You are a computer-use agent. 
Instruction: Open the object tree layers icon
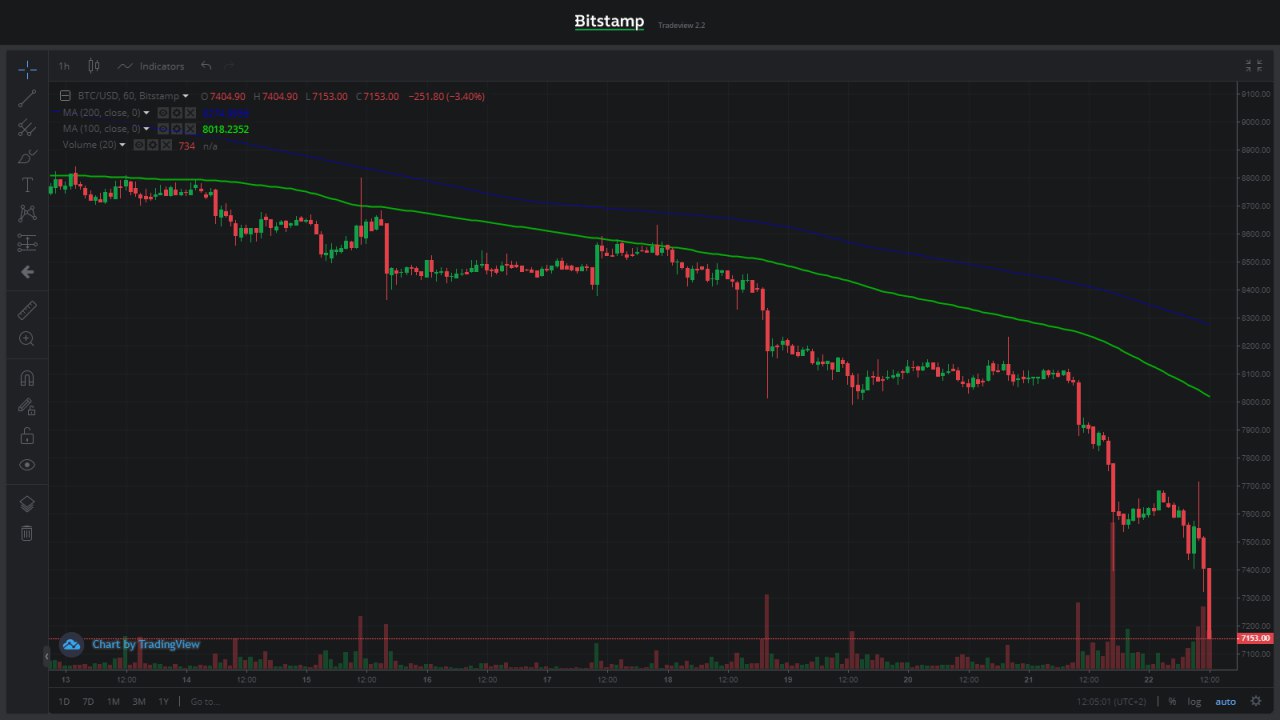tap(27, 504)
